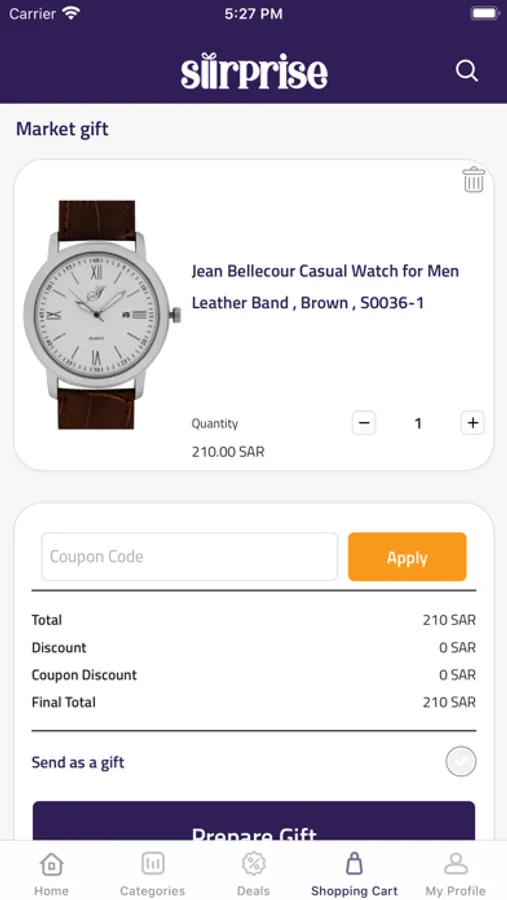Viewport: 507px width, 900px height.
Task: Tap the quantity value of 1
Action: pyautogui.click(x=418, y=424)
